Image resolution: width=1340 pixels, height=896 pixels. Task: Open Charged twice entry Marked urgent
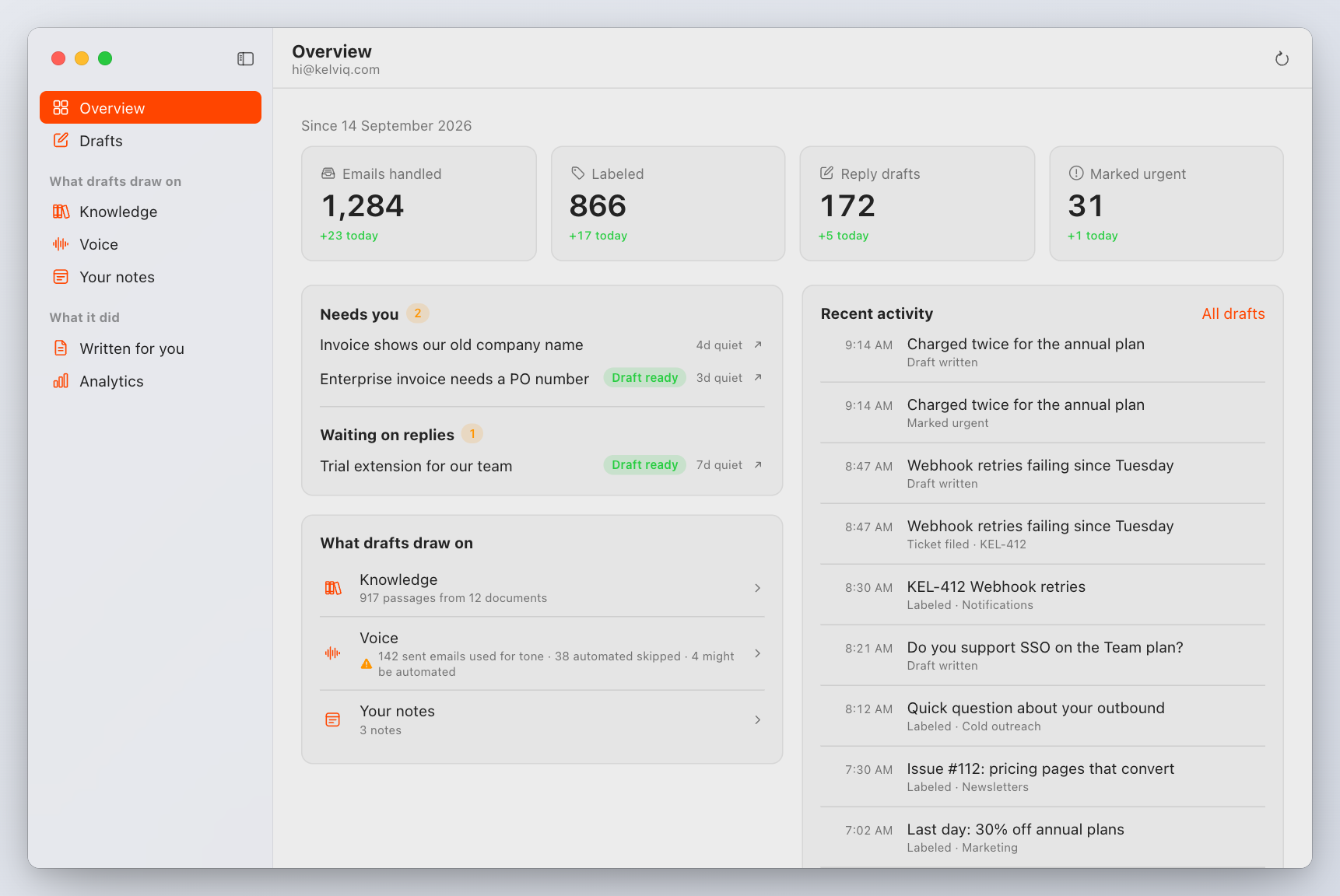1043,413
